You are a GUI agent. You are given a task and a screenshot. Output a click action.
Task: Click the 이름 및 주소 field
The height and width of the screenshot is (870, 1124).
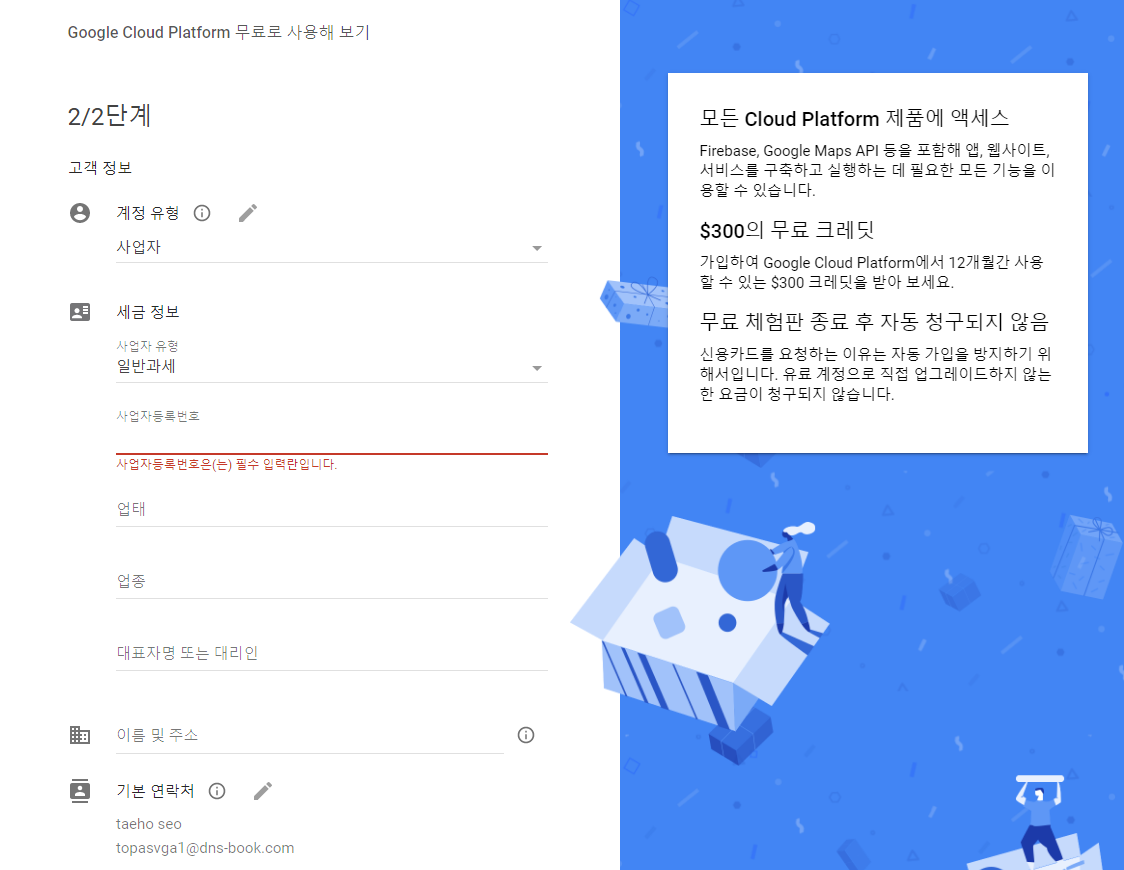click(310, 735)
